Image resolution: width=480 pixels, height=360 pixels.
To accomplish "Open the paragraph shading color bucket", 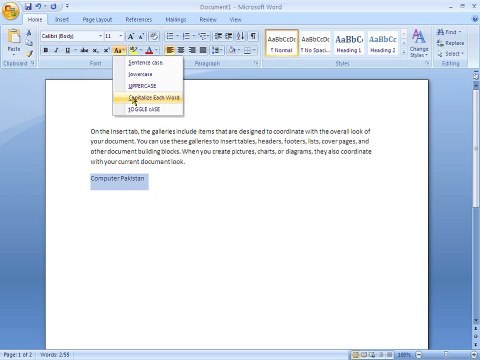I will point(232,50).
